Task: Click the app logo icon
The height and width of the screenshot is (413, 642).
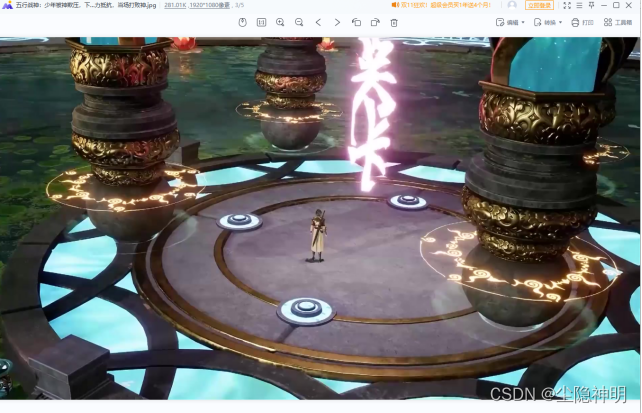Action: tap(7, 5)
